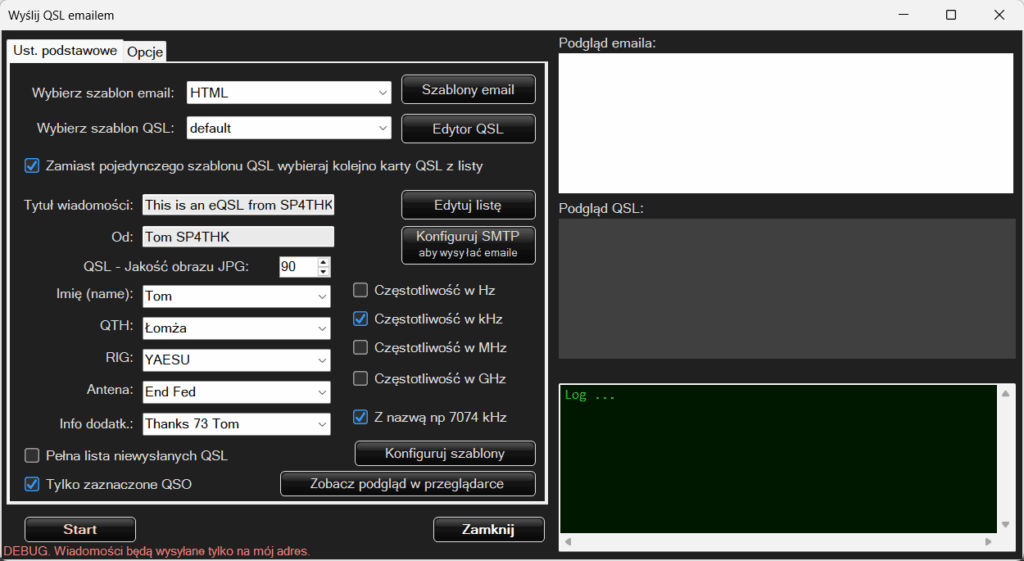Expand the Antena dropdown showing End Fed
This screenshot has height=561, width=1024.
pos(236,392)
